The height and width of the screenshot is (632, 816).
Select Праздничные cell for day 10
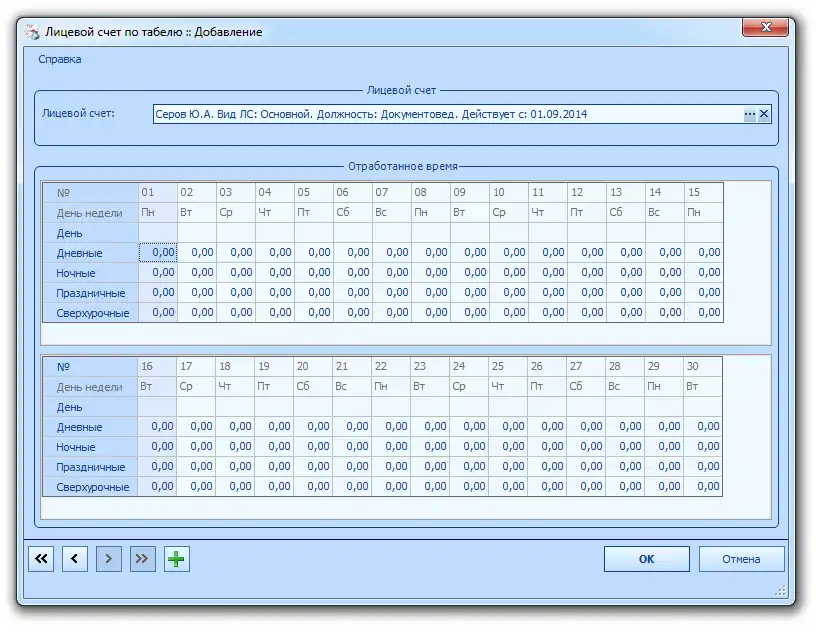(509, 293)
